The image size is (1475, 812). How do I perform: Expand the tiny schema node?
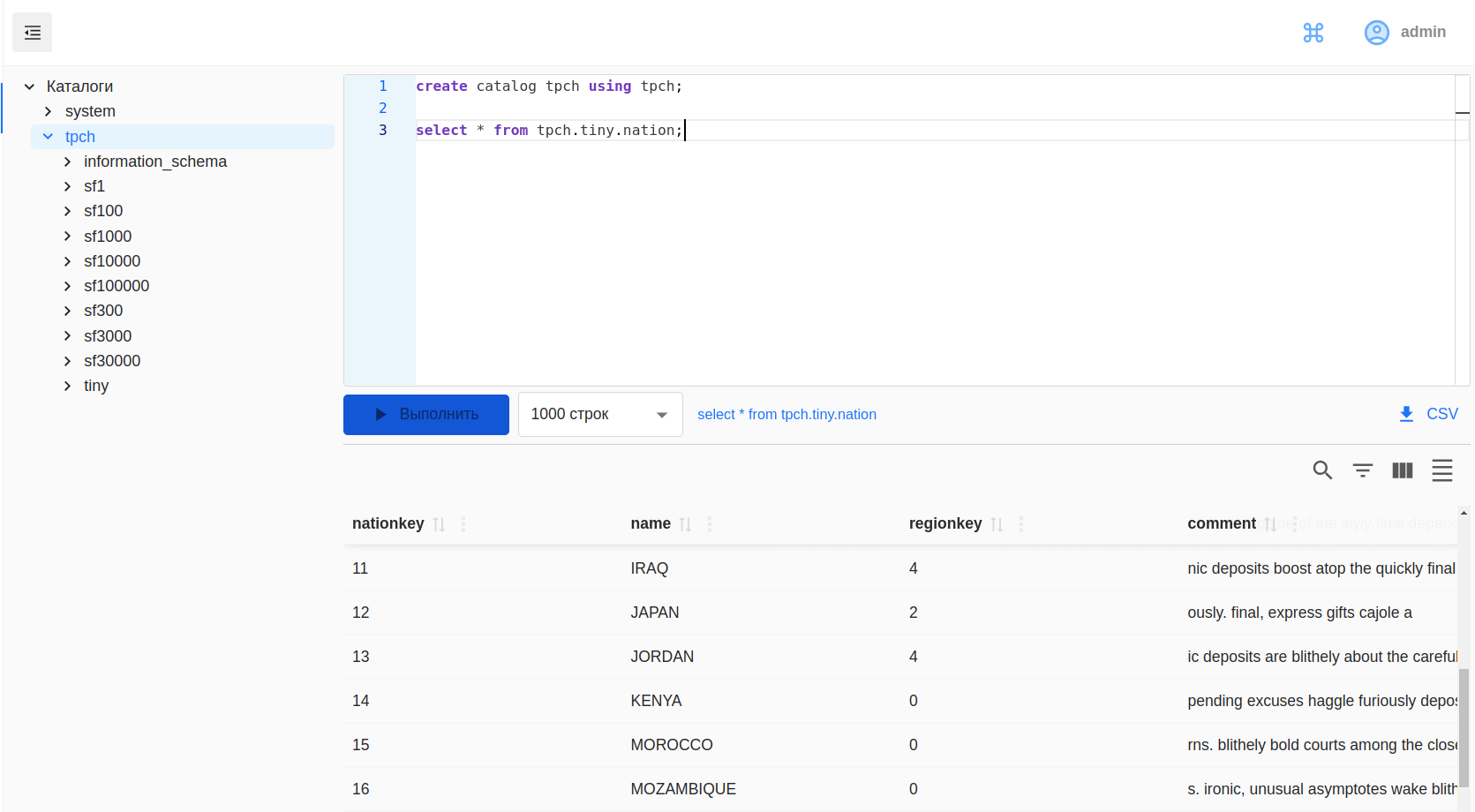(x=67, y=386)
